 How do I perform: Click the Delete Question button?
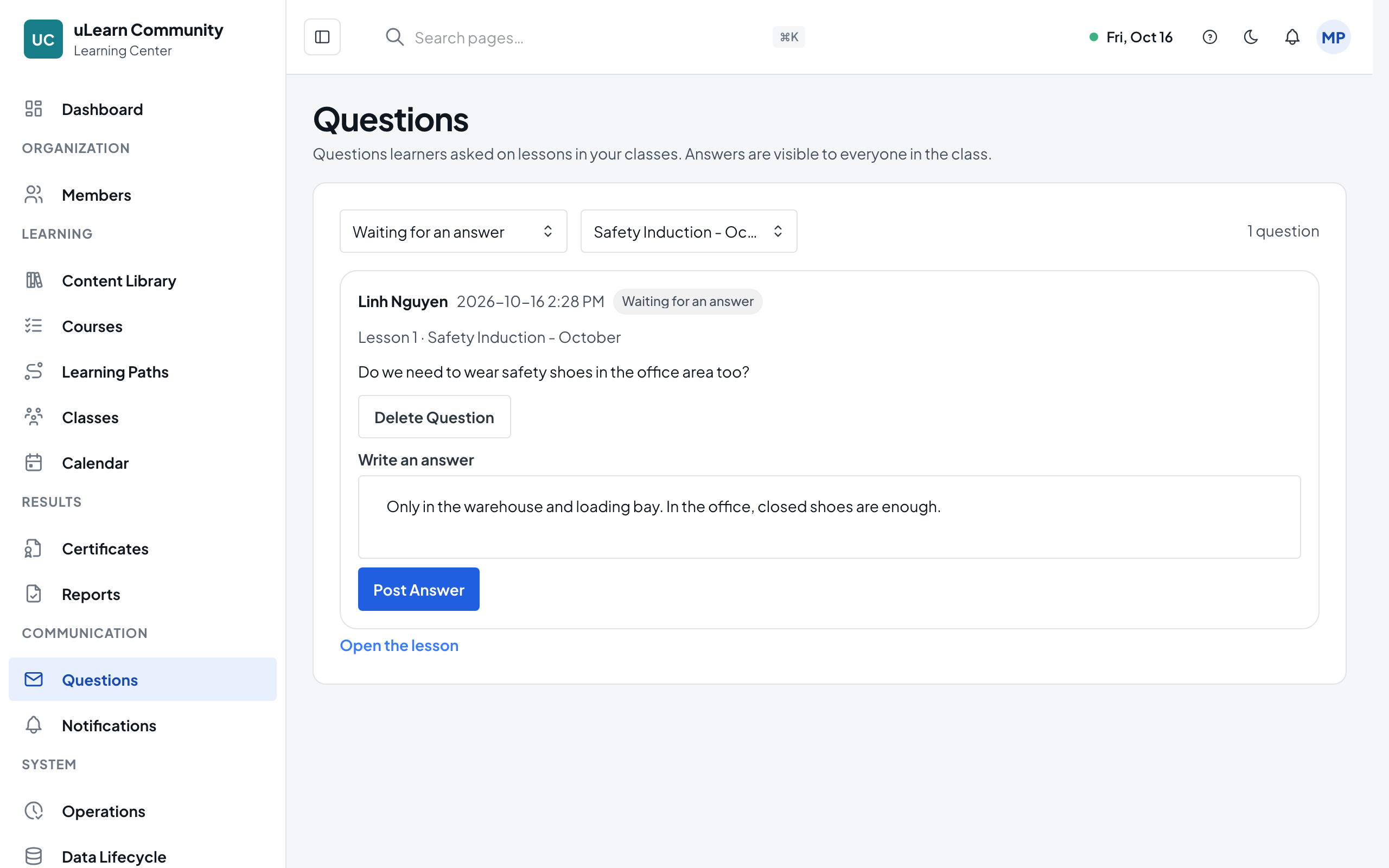point(434,417)
